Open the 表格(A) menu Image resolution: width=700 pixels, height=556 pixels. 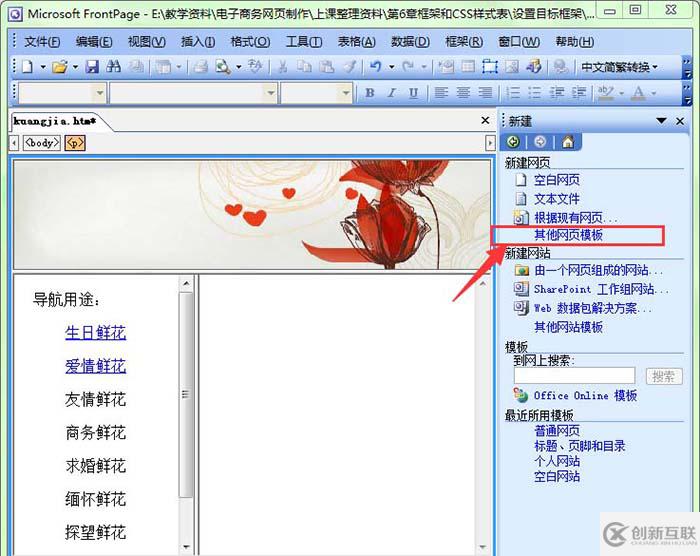[357, 42]
